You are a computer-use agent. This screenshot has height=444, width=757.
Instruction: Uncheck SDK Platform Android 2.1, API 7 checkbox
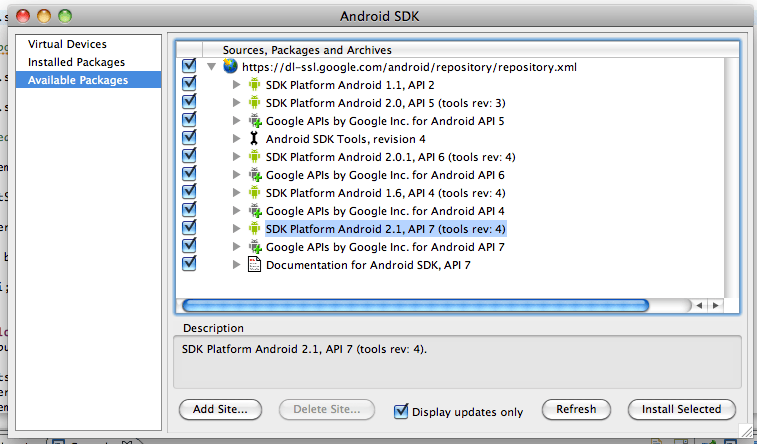click(189, 228)
